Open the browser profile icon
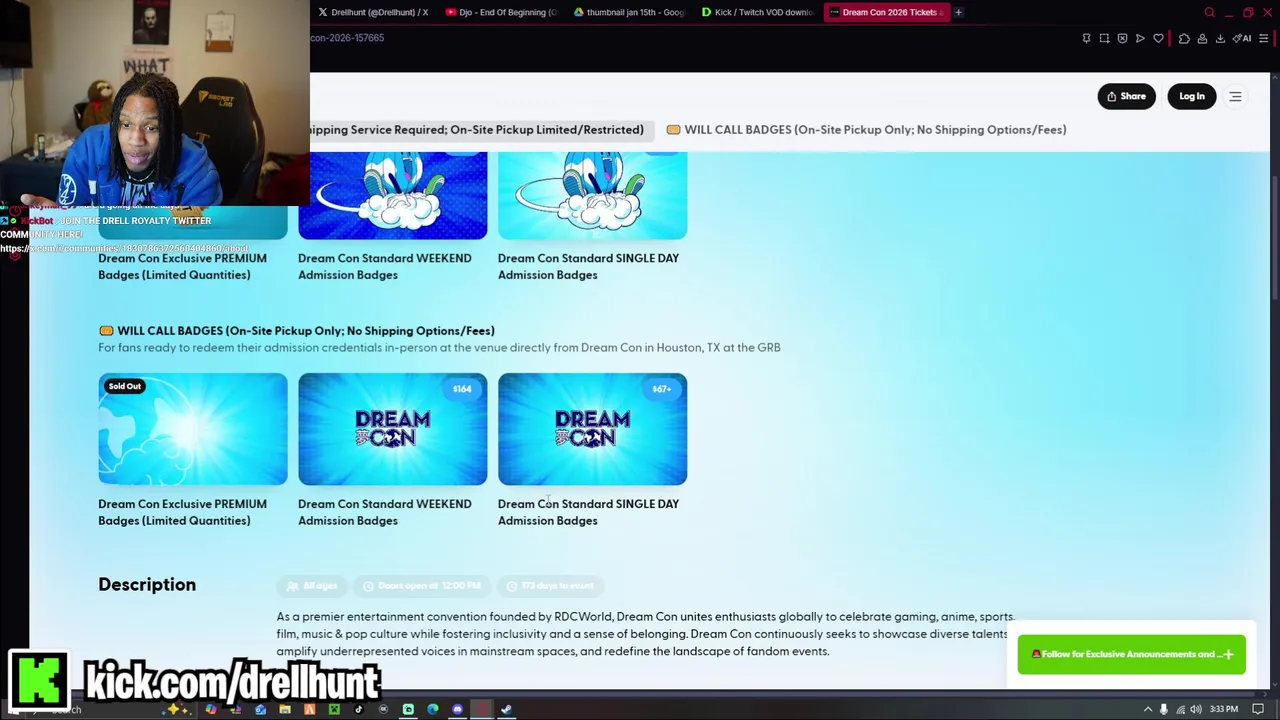Image resolution: width=1280 pixels, height=720 pixels. tap(1202, 38)
